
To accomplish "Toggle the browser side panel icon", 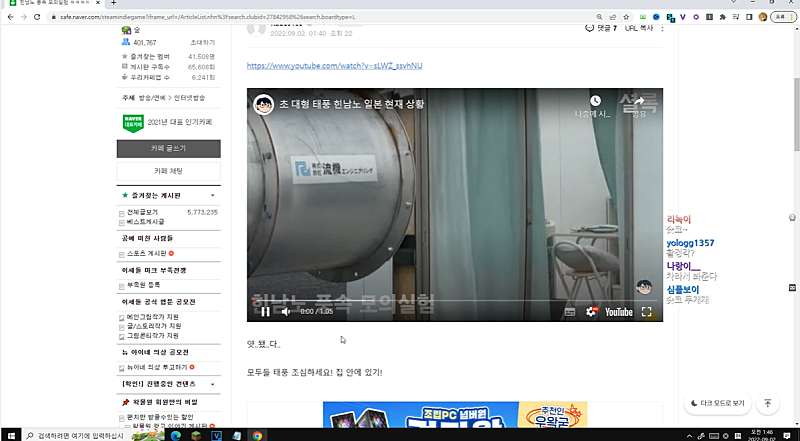I will (749, 17).
